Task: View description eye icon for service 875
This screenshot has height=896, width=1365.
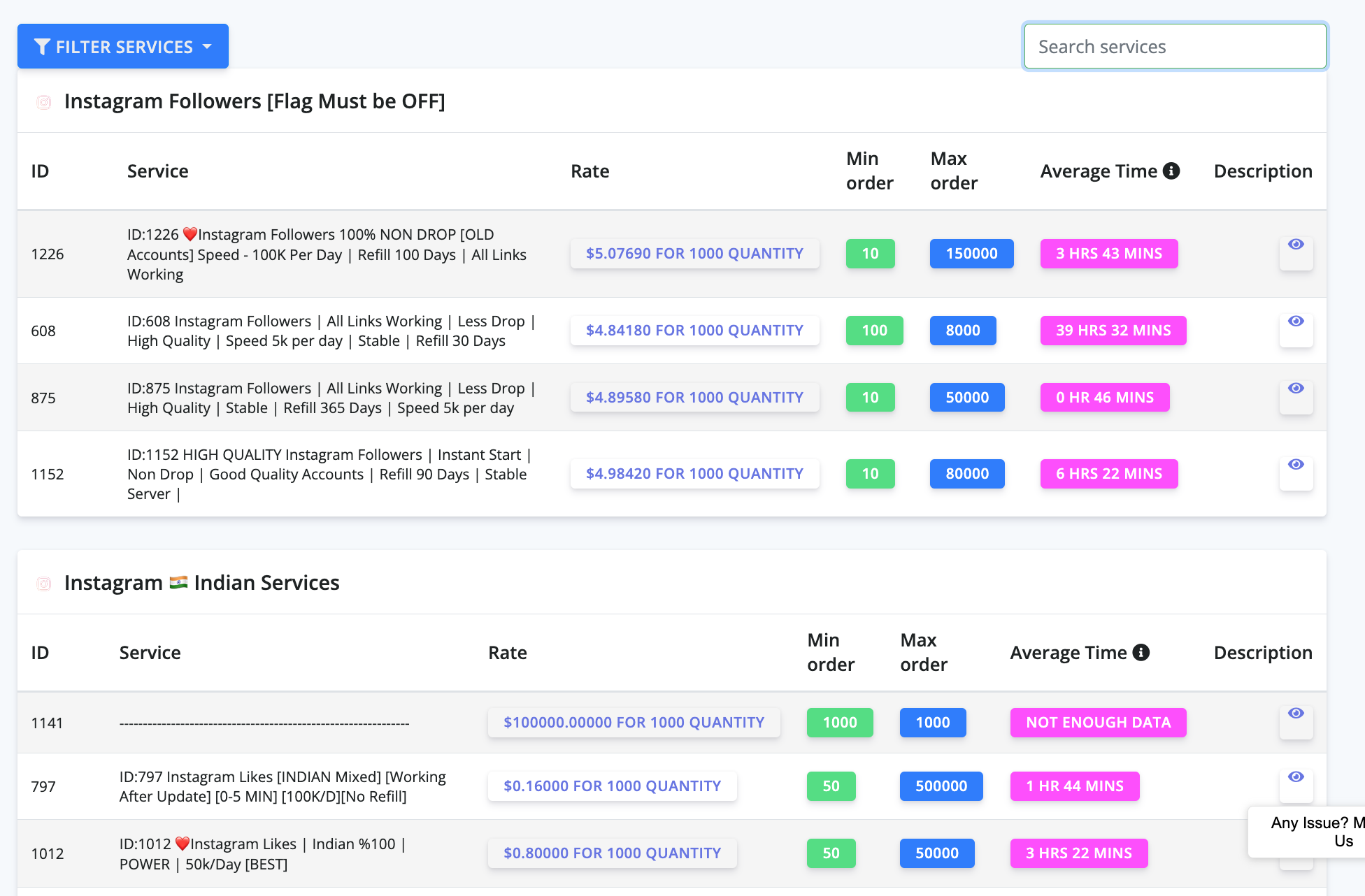Action: [x=1296, y=389]
